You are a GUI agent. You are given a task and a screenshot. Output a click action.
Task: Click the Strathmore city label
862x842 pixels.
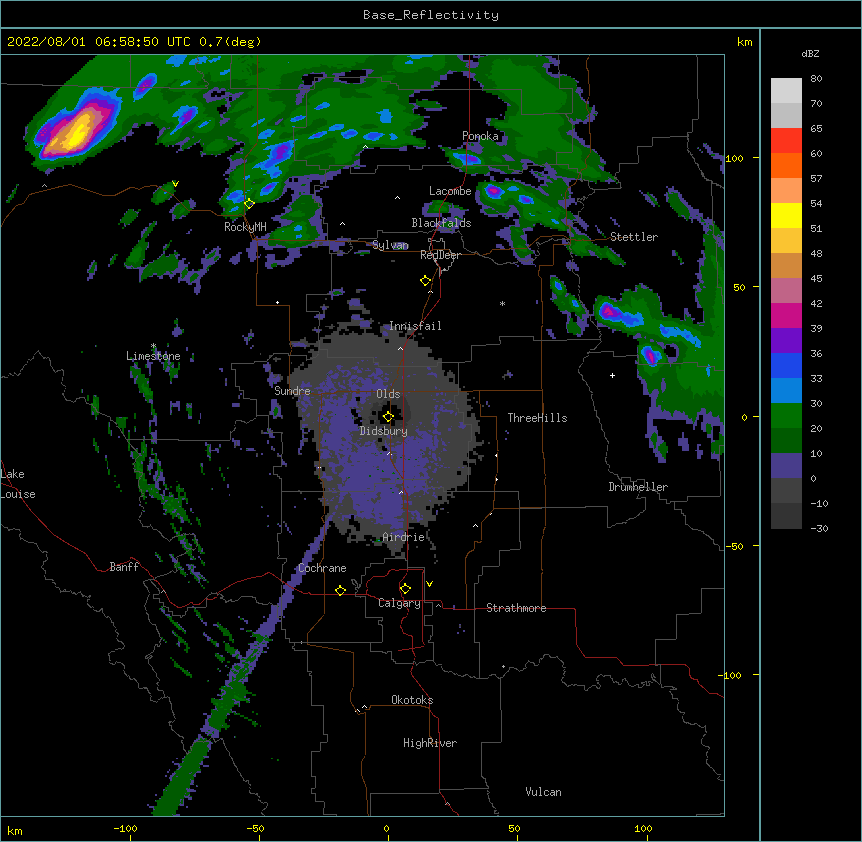(516, 608)
